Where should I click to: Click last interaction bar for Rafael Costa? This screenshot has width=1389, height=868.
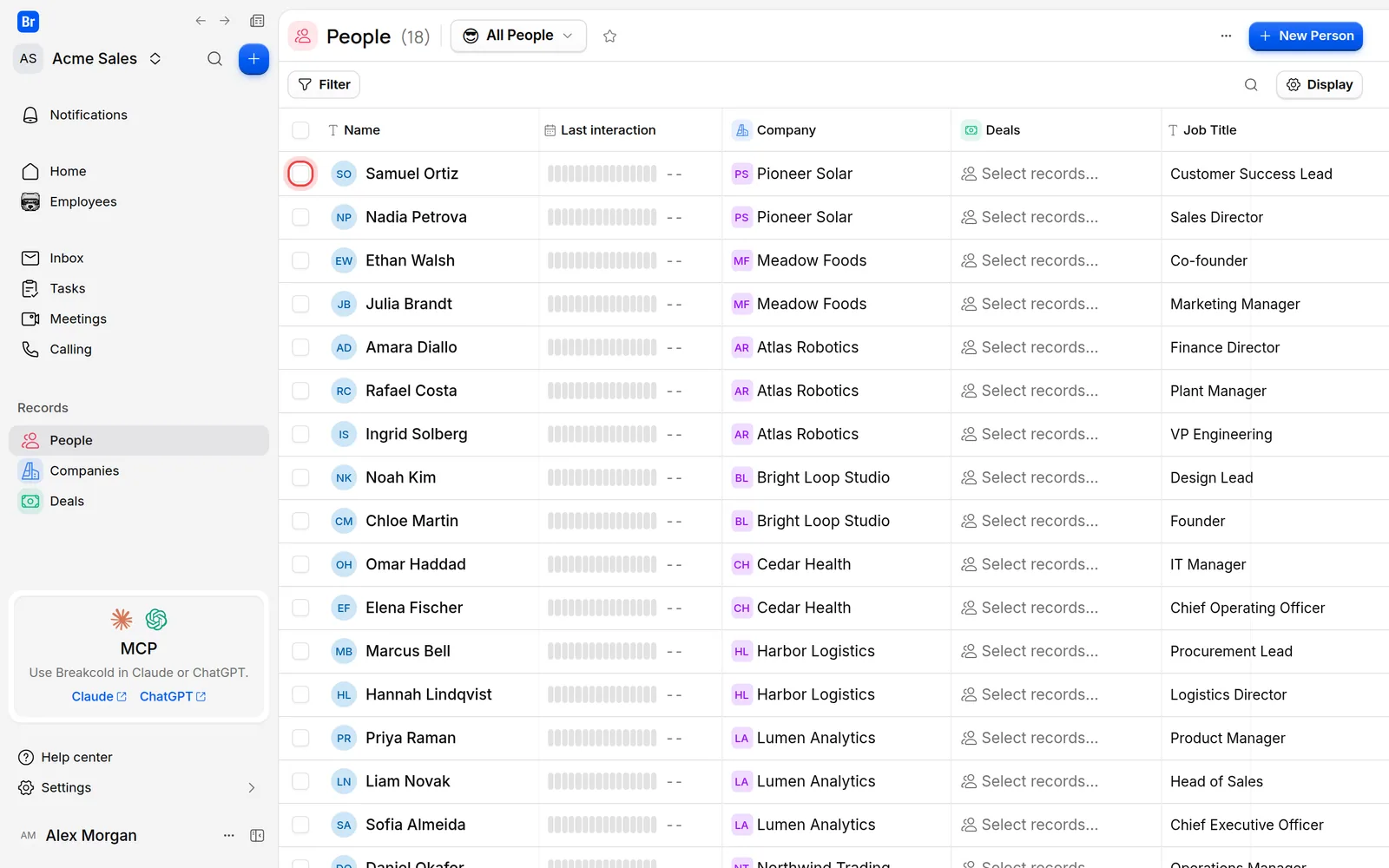(x=602, y=391)
